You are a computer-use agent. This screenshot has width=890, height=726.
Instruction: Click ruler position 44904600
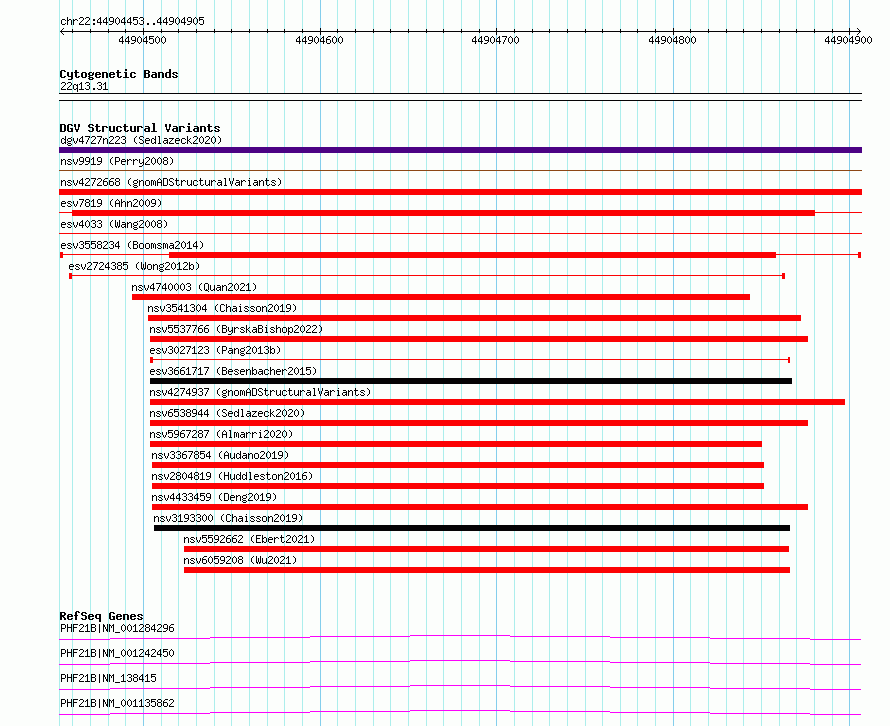point(319,40)
